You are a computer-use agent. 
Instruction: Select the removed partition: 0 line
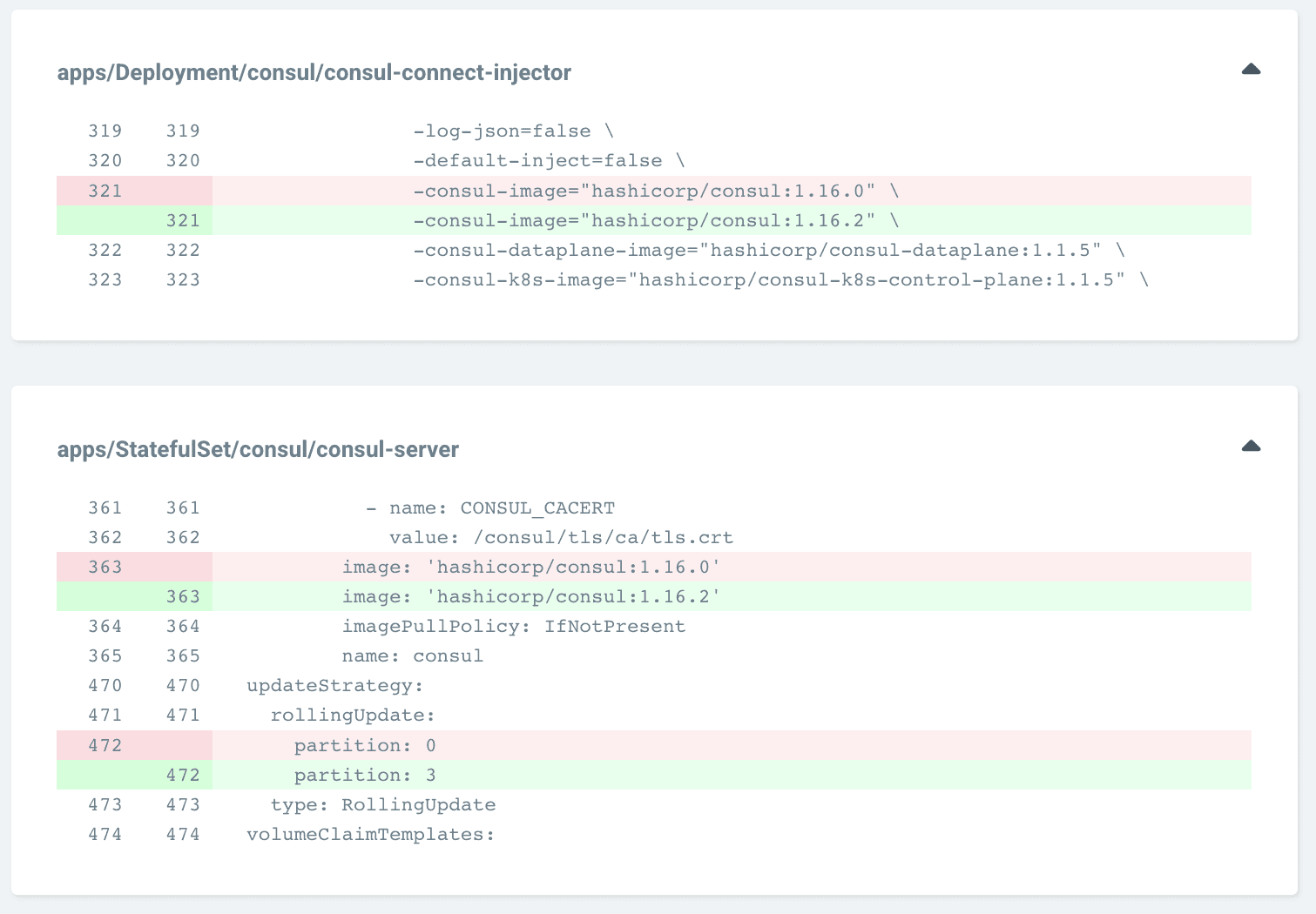tap(365, 746)
